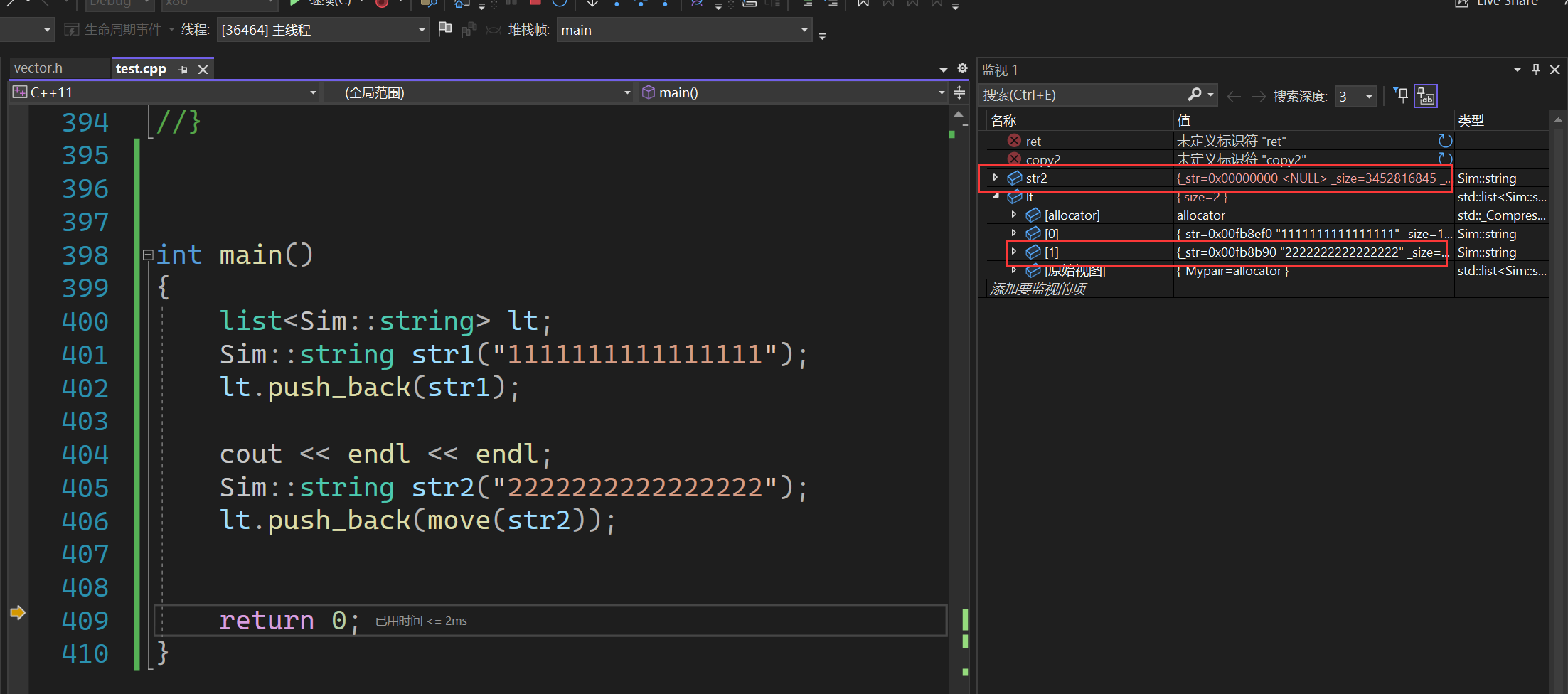
Task: Select the lt value { size=2 }
Action: (x=1202, y=197)
